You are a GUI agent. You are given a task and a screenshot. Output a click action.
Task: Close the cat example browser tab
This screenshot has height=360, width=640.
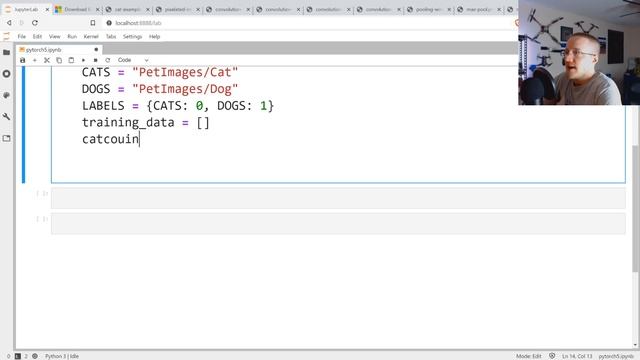[x=148, y=9]
